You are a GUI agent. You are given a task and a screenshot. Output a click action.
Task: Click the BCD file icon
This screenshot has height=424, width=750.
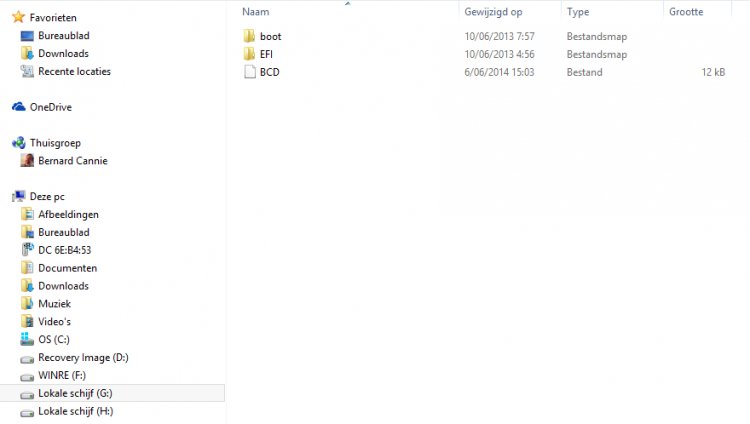pyautogui.click(x=250, y=72)
